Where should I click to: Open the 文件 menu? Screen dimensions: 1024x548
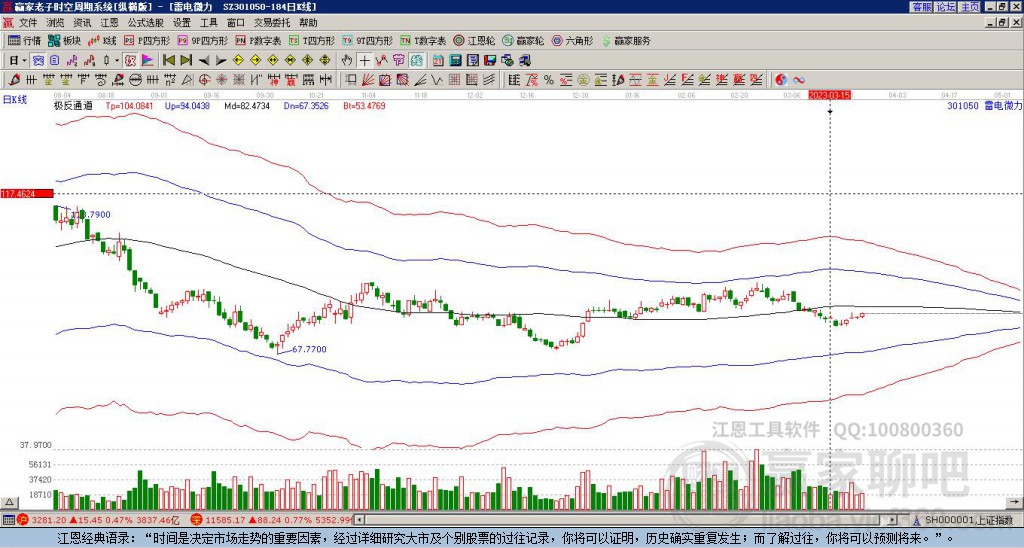(x=28, y=23)
